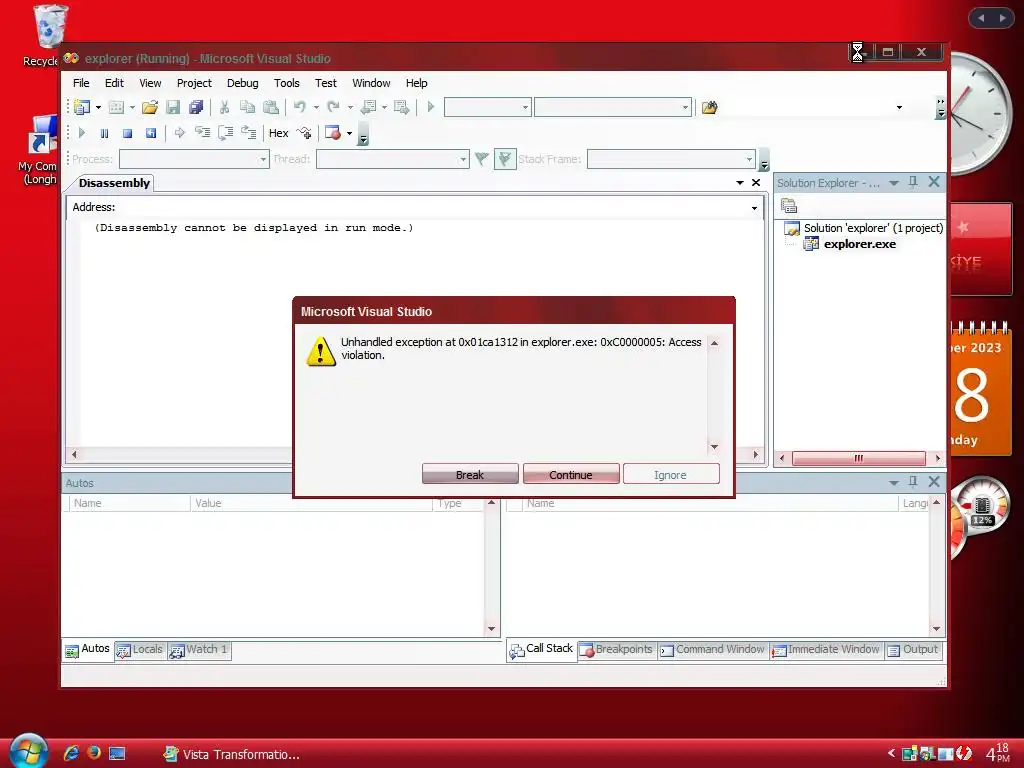This screenshot has height=768, width=1024.
Task: Click the Step Over icon
Action: (x=225, y=133)
